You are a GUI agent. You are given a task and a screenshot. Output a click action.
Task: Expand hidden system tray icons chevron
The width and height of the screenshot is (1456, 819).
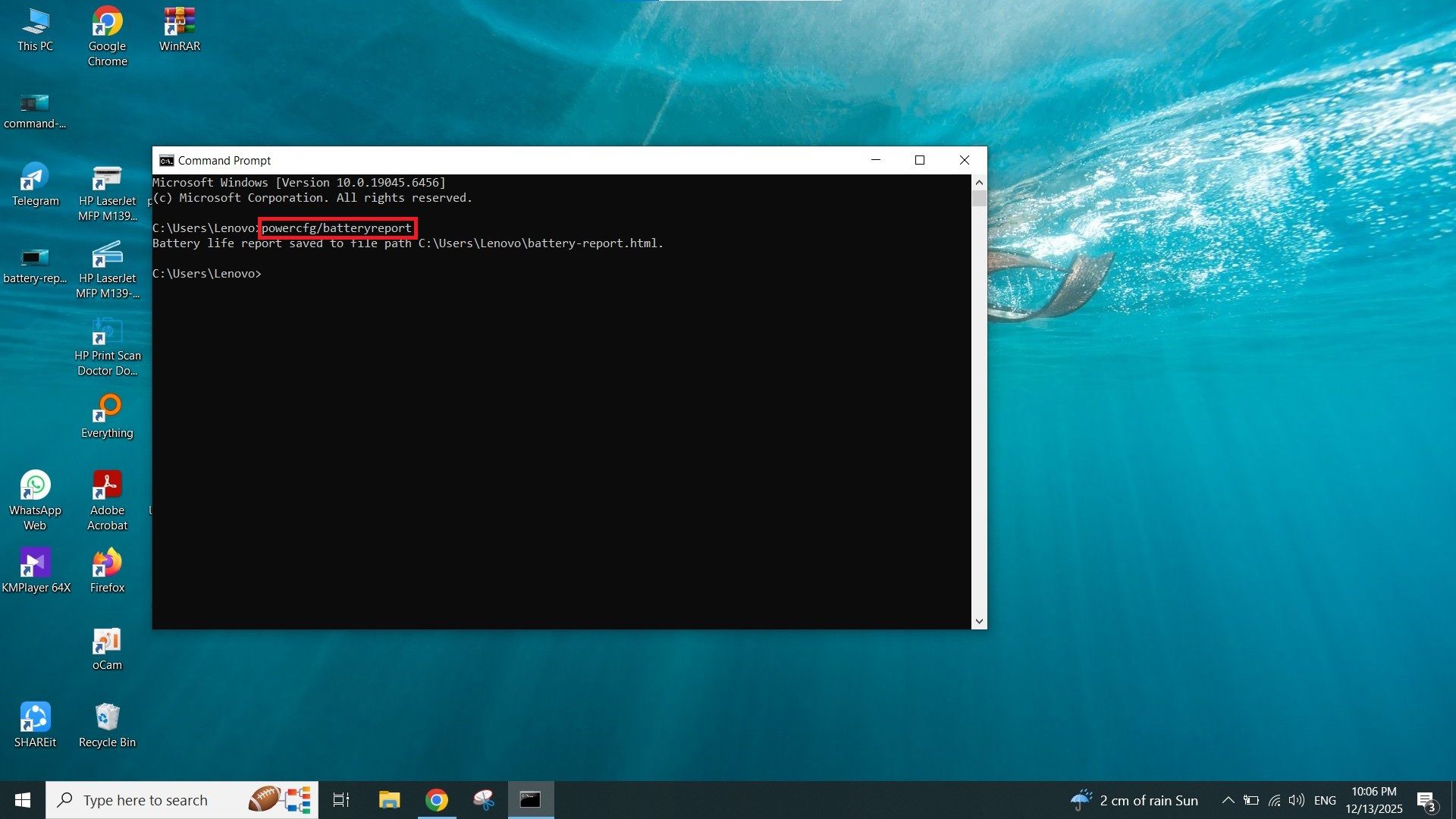(1228, 800)
